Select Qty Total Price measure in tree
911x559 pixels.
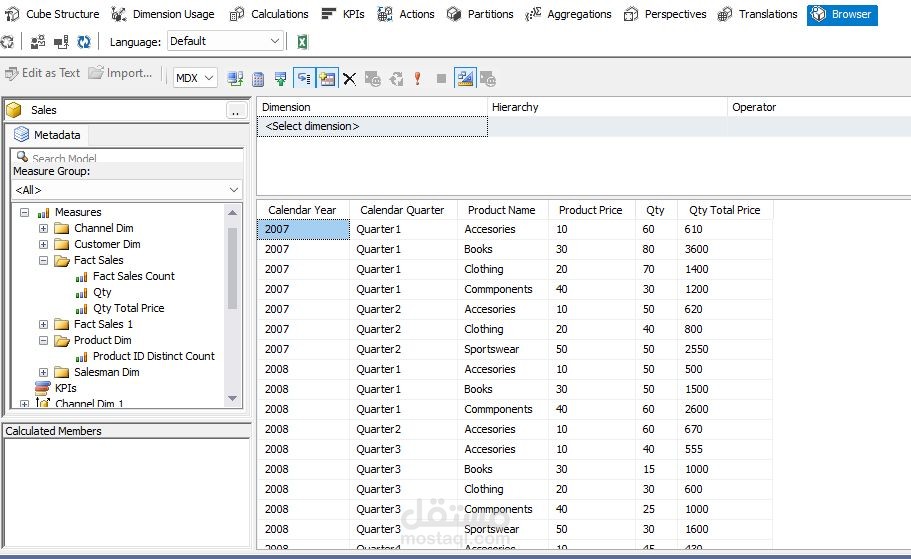(x=128, y=309)
